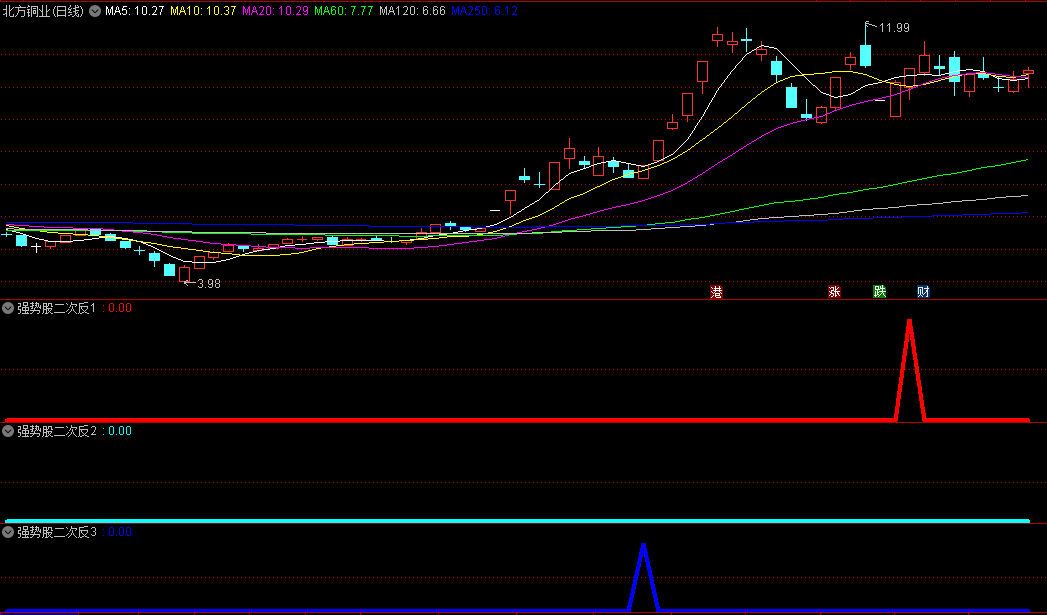1047x615 pixels.
Task: Select the MA10: 10.37 label
Action: coord(203,11)
